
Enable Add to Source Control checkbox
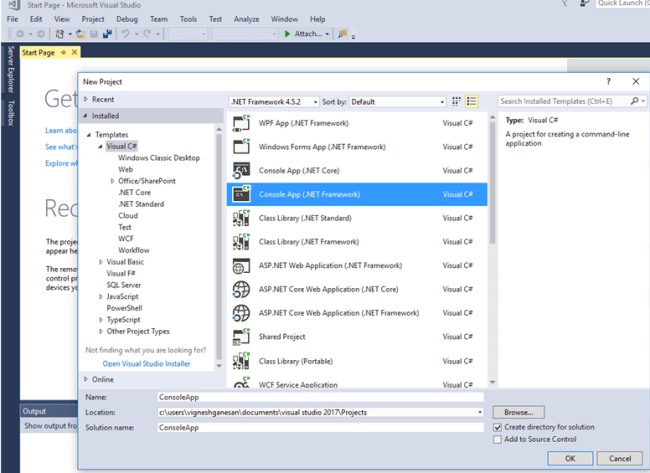pyautogui.click(x=497, y=439)
